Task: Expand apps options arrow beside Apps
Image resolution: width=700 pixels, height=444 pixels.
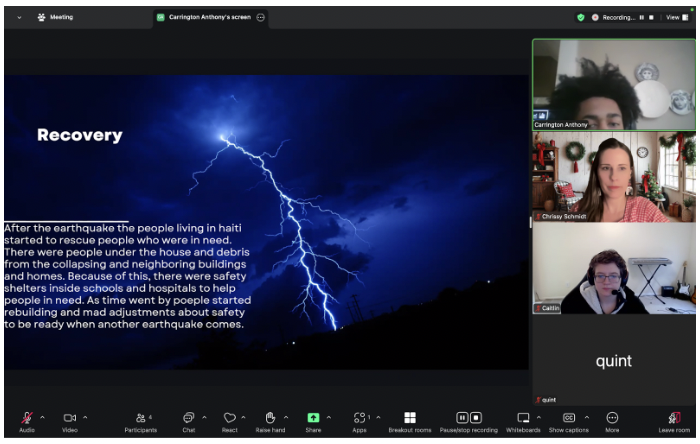Action: click(378, 418)
